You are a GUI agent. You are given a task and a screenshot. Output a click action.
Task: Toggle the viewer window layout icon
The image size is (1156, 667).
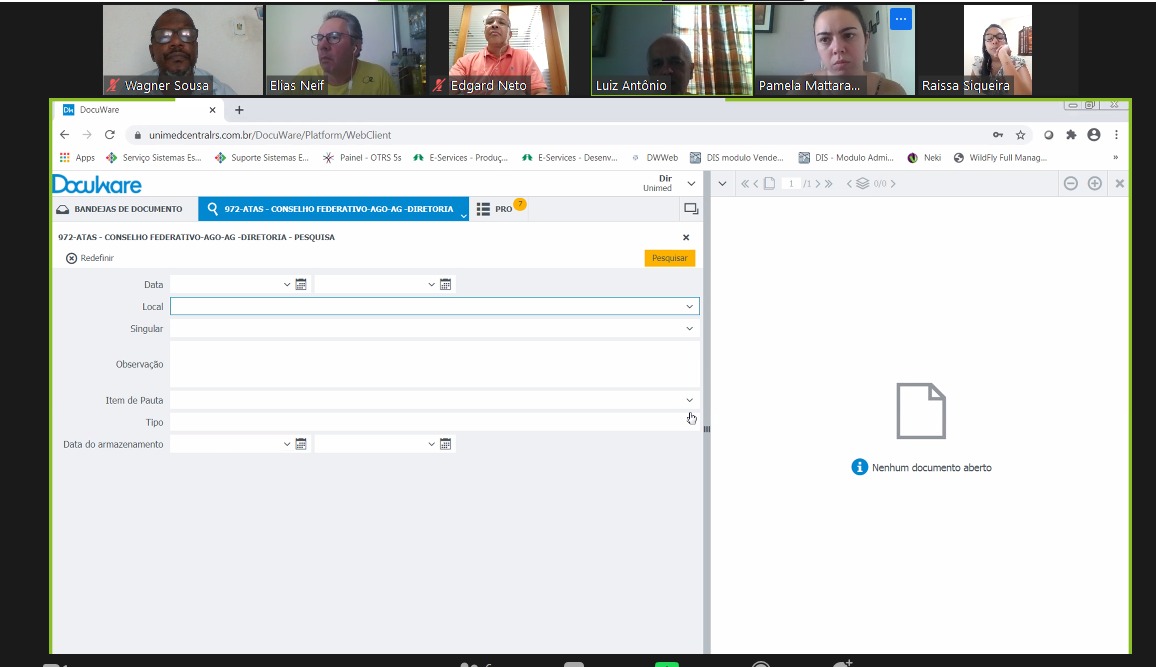tap(690, 209)
